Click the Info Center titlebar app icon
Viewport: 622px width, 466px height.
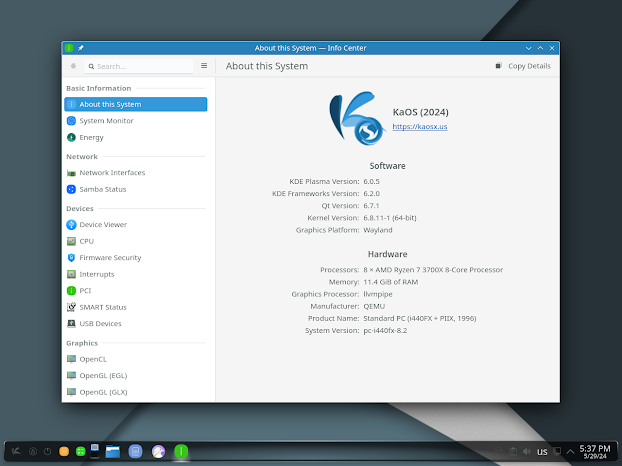[x=69, y=48]
